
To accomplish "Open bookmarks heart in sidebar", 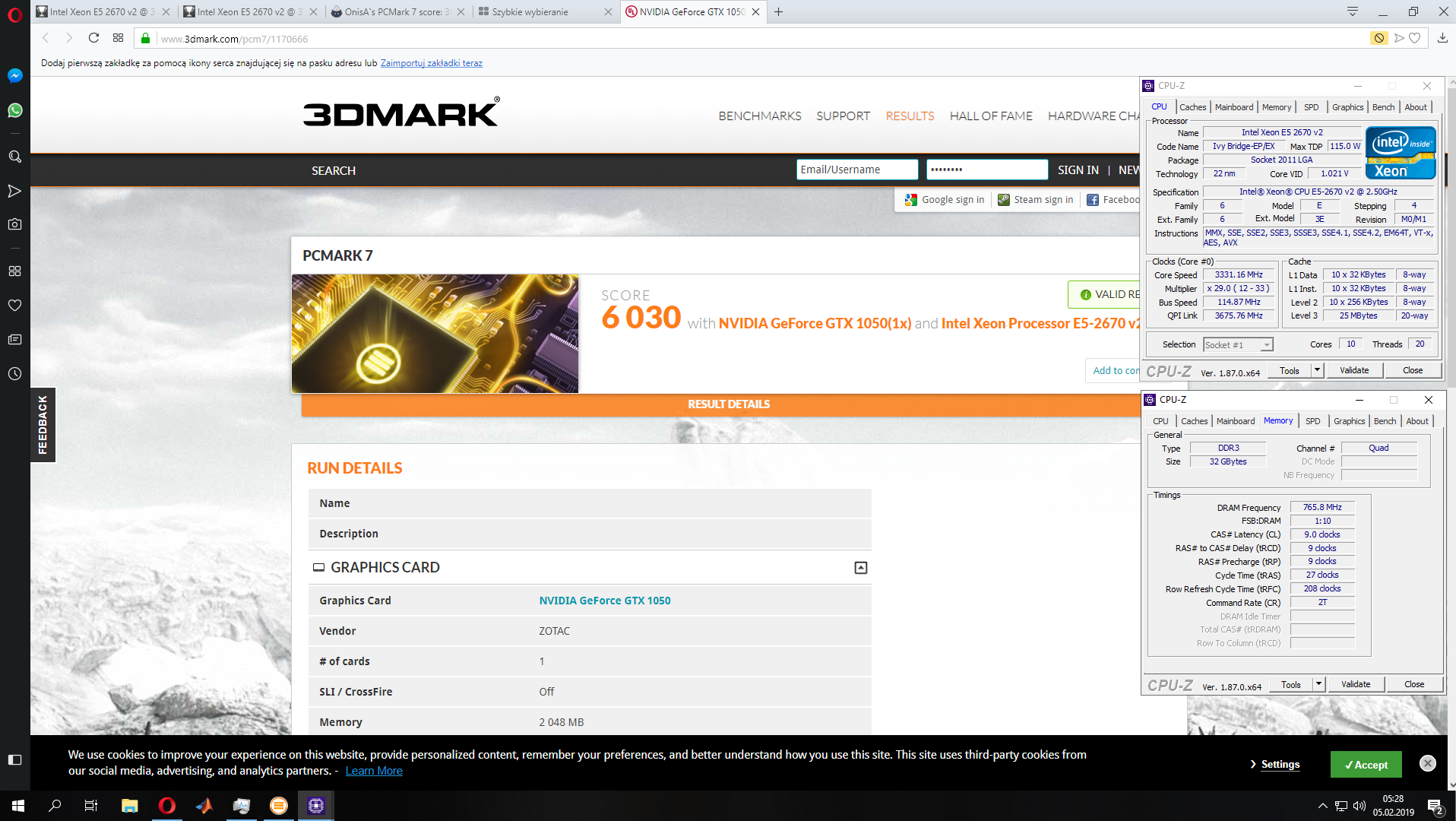I will 14,306.
